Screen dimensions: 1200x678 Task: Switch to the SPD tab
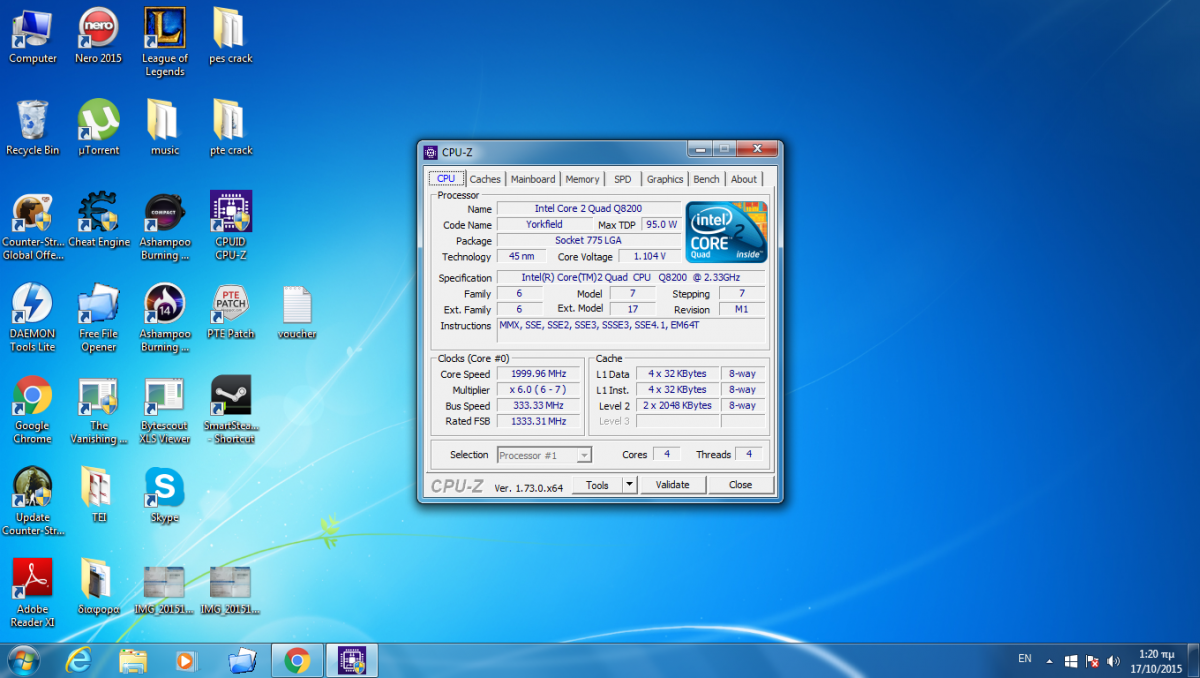[623, 179]
